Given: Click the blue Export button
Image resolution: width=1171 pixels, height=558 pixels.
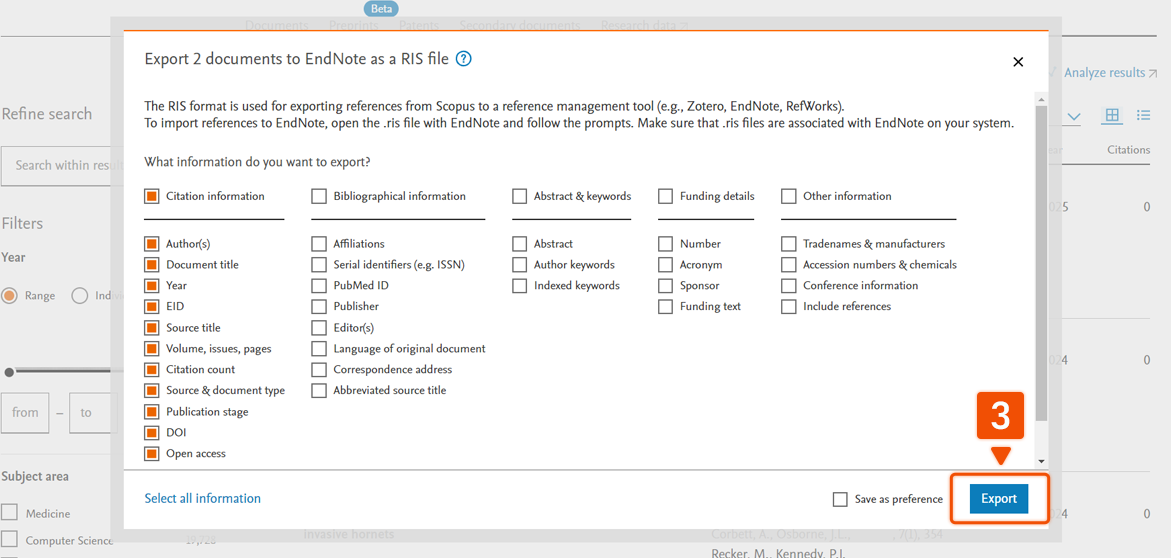Looking at the screenshot, I should point(999,499).
